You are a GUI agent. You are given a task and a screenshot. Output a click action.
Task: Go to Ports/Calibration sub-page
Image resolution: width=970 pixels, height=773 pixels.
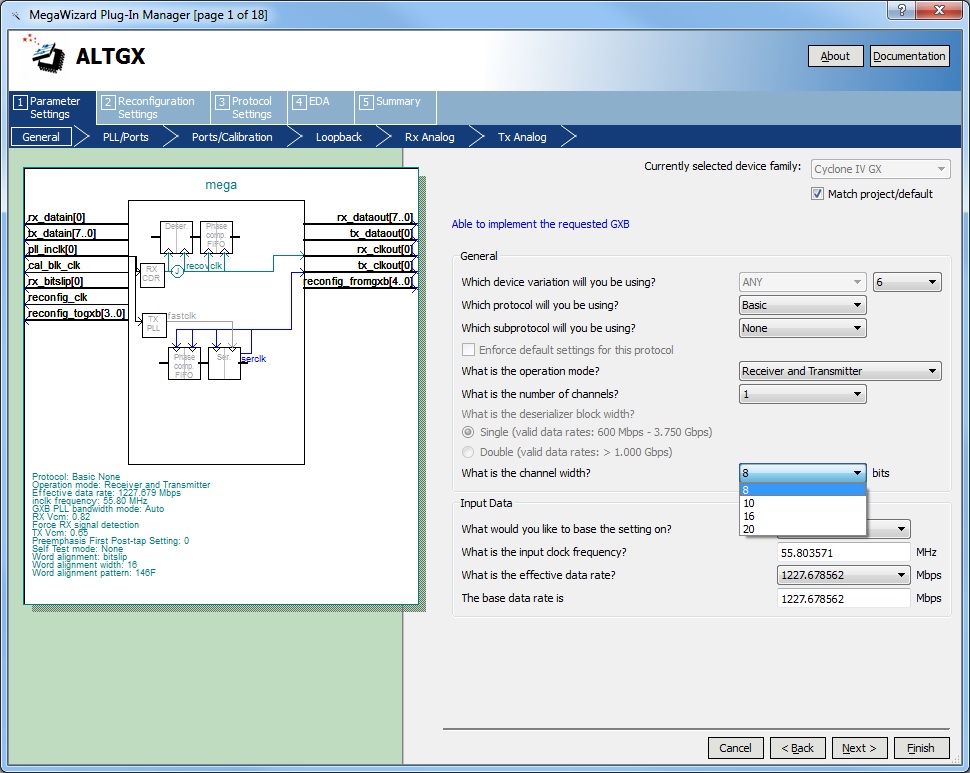coord(232,137)
